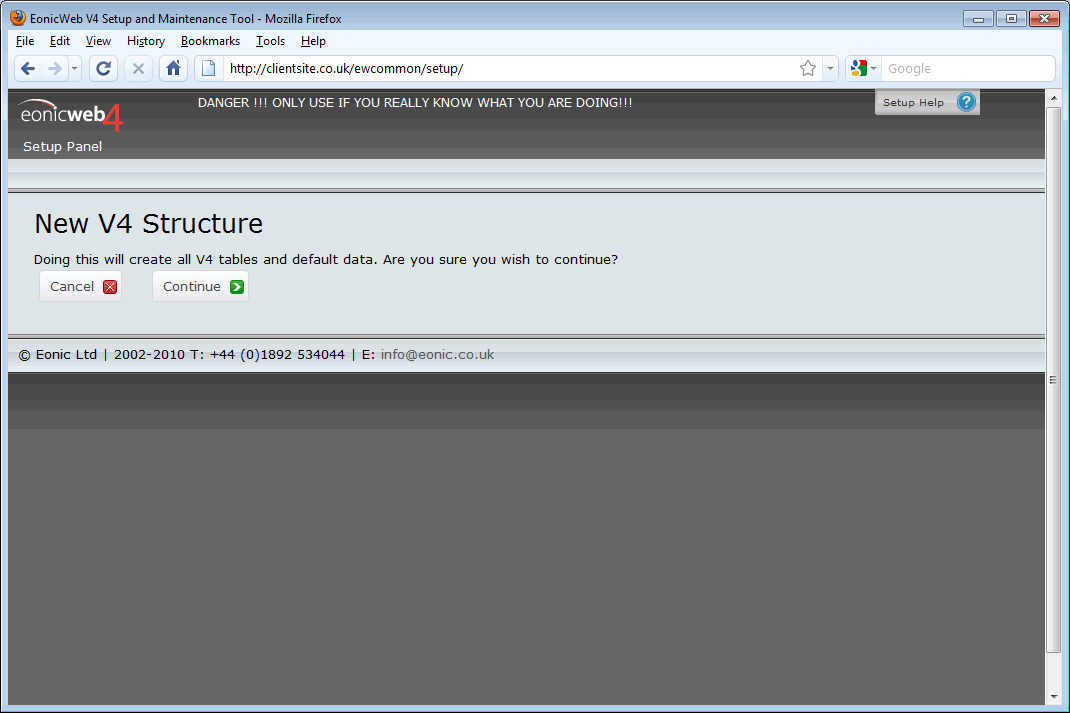The height and width of the screenshot is (713, 1070).
Task: Click the 'New V4 Structure' heading
Action: point(149,224)
